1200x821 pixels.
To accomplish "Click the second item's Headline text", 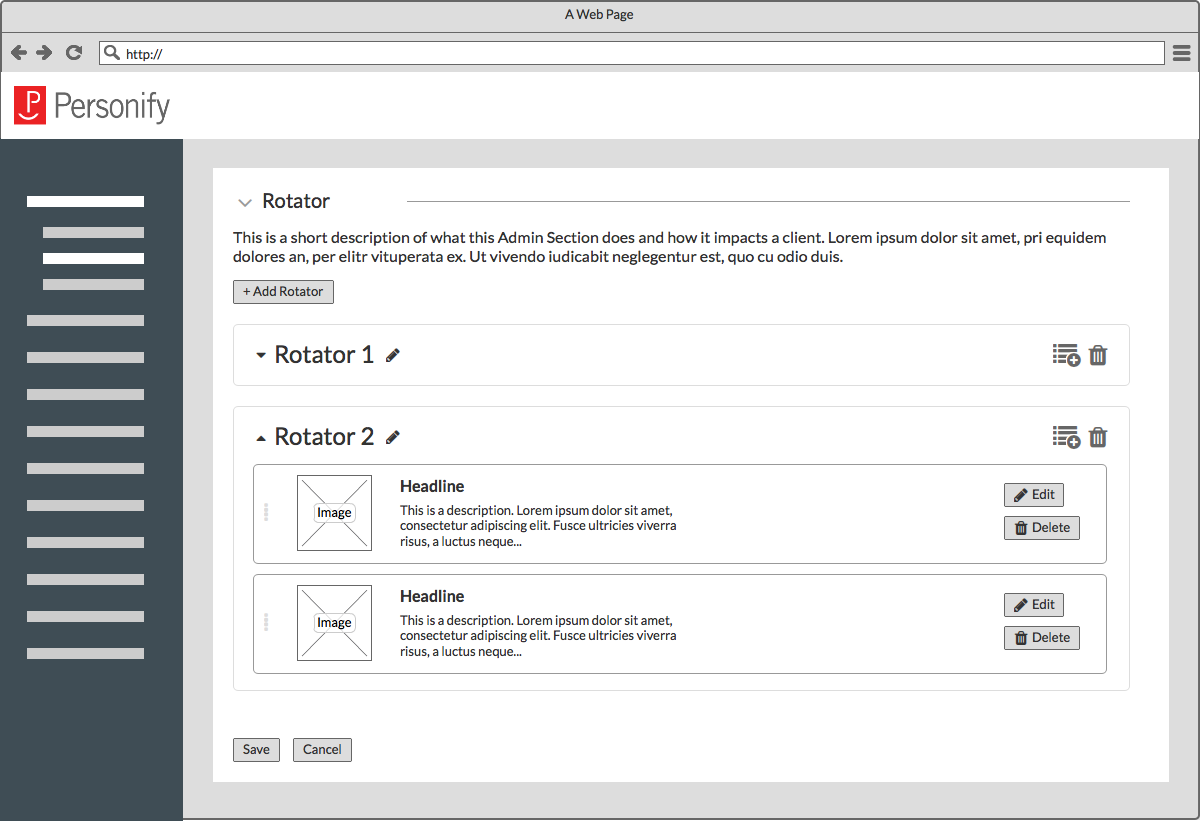I will [432, 597].
